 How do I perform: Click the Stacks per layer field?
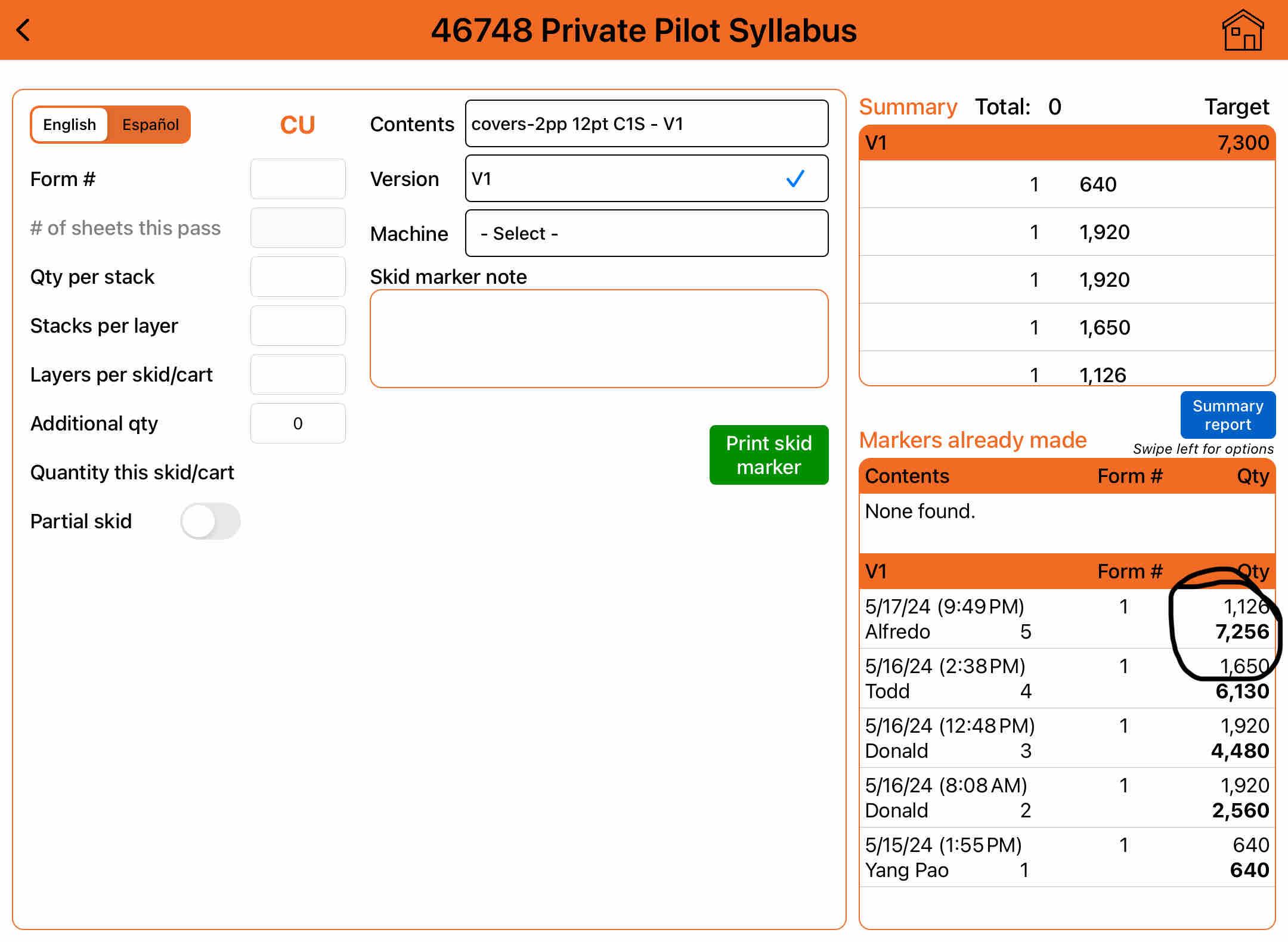[298, 326]
